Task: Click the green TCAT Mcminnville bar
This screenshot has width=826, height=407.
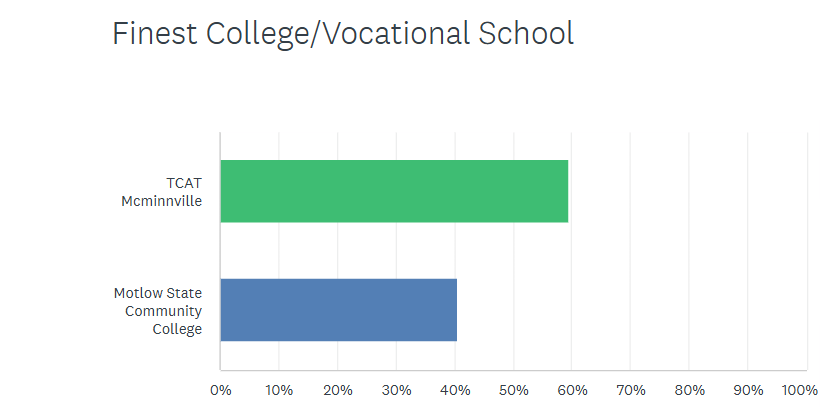Action: [x=394, y=191]
